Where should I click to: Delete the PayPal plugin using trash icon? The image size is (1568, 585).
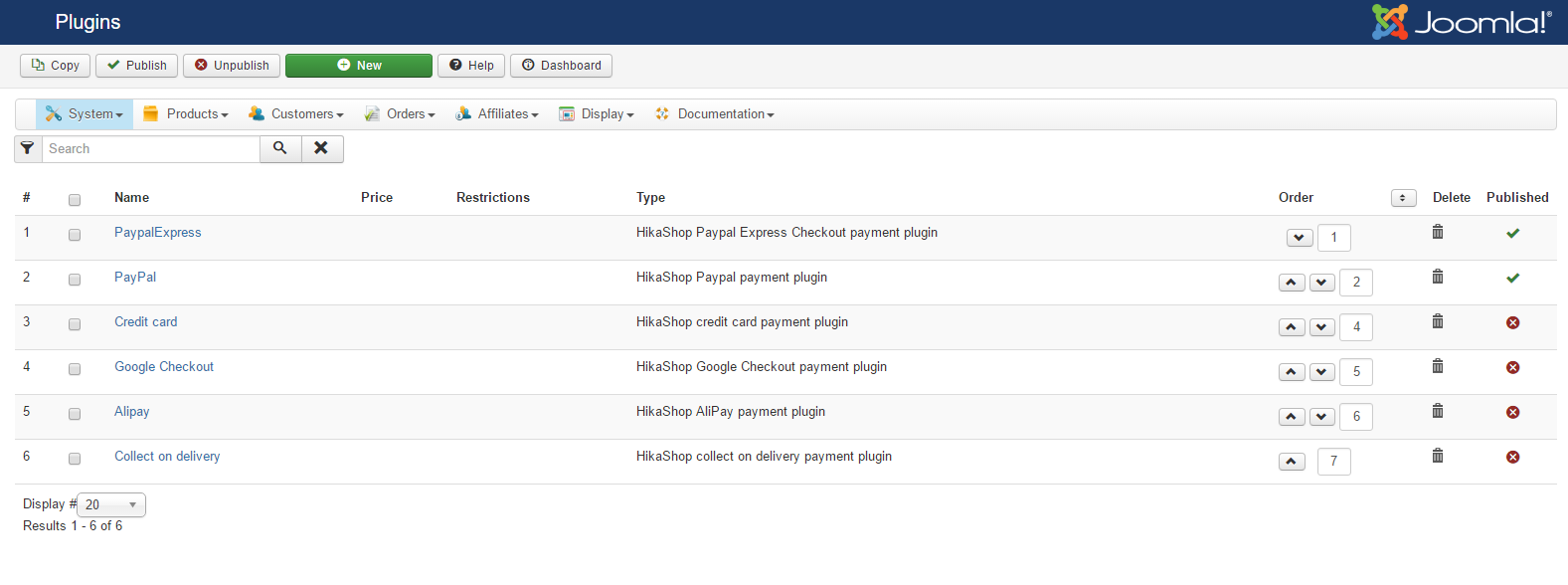pyautogui.click(x=1438, y=277)
